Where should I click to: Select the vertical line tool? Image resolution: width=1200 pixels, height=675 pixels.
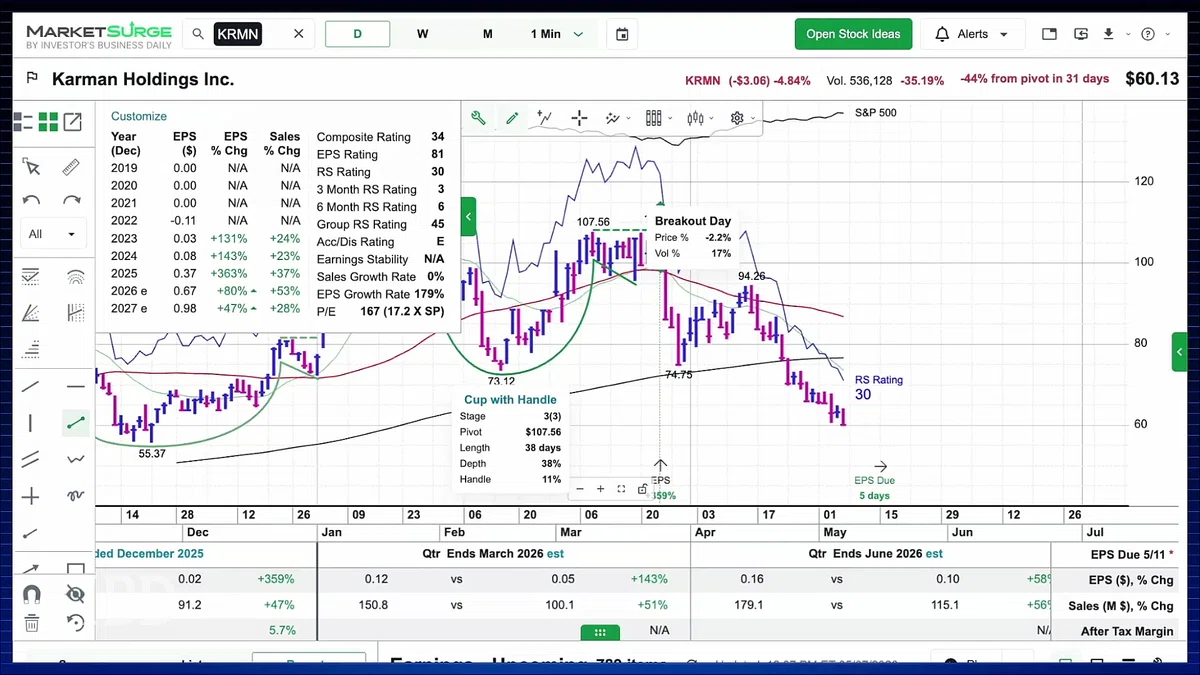point(31,423)
